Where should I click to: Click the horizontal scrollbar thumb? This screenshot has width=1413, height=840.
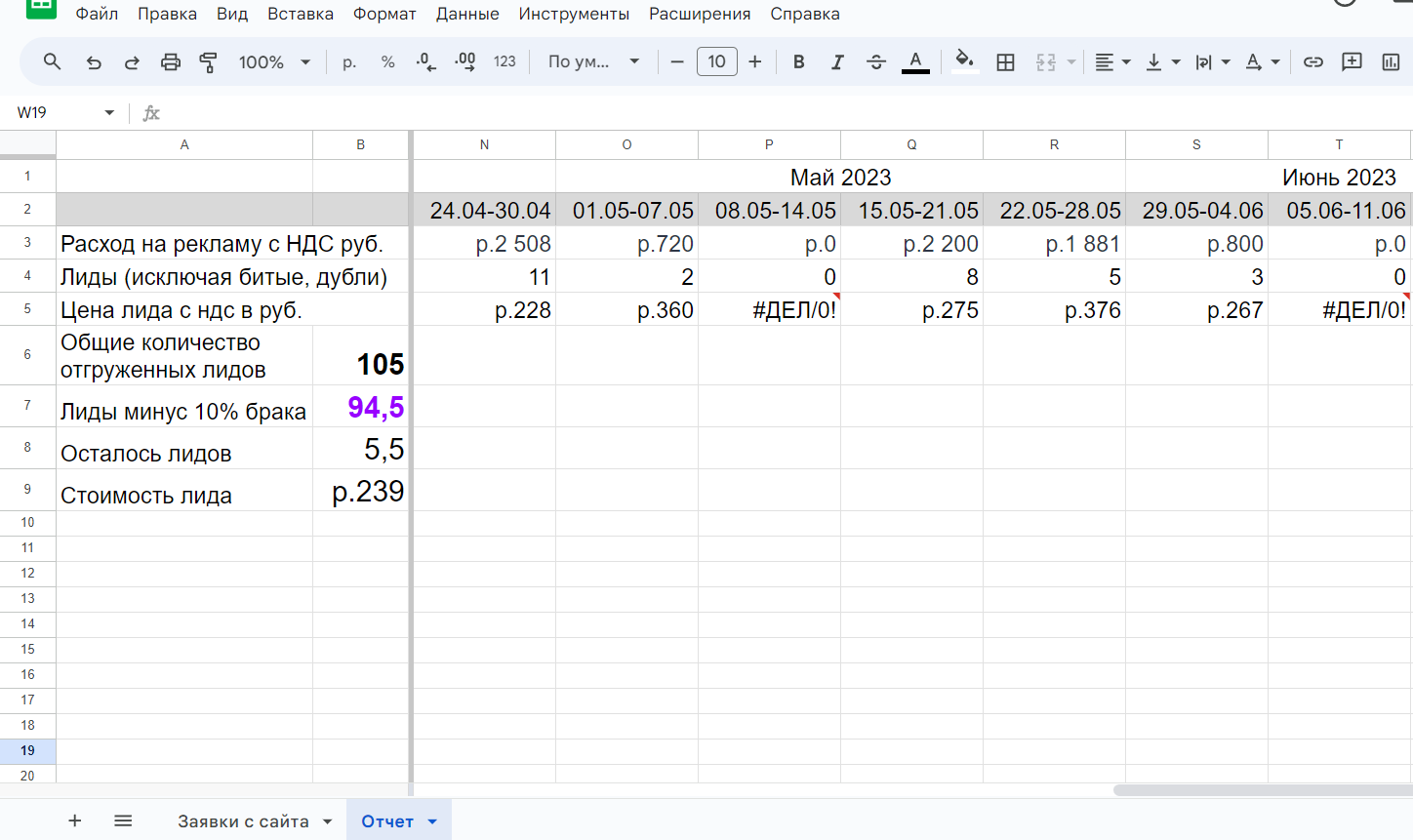pyautogui.click(x=1263, y=790)
